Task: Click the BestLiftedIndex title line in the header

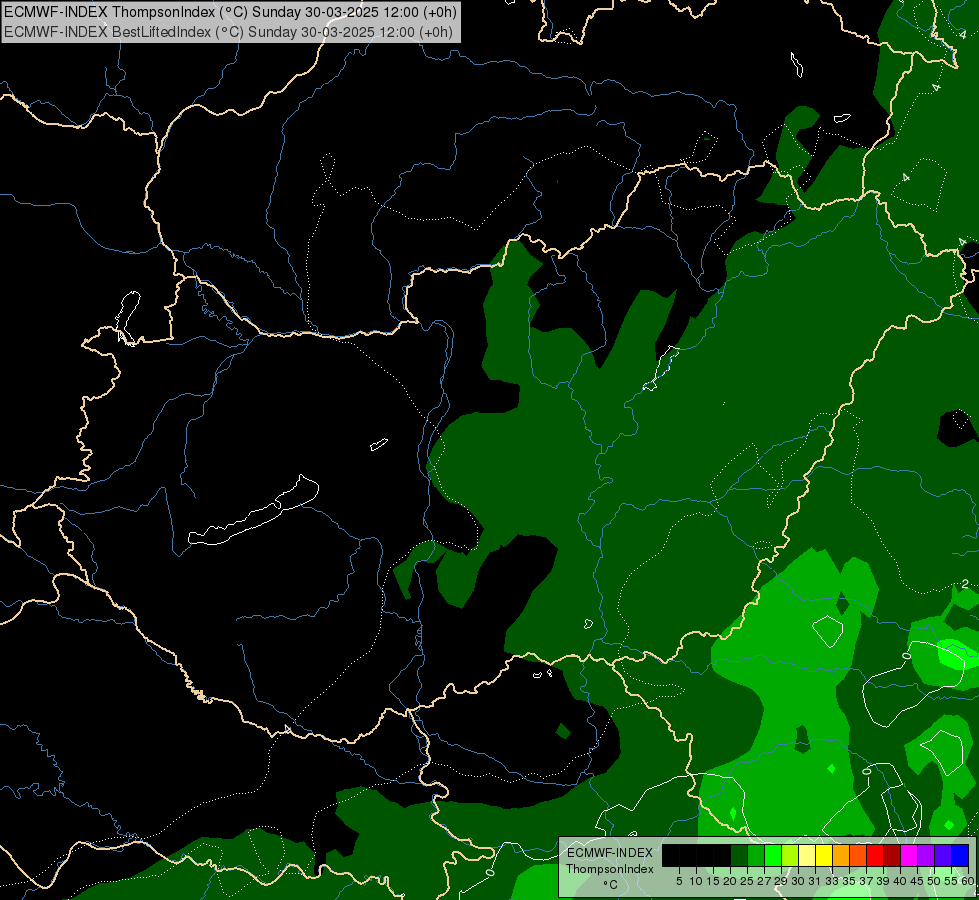Action: 229,32
